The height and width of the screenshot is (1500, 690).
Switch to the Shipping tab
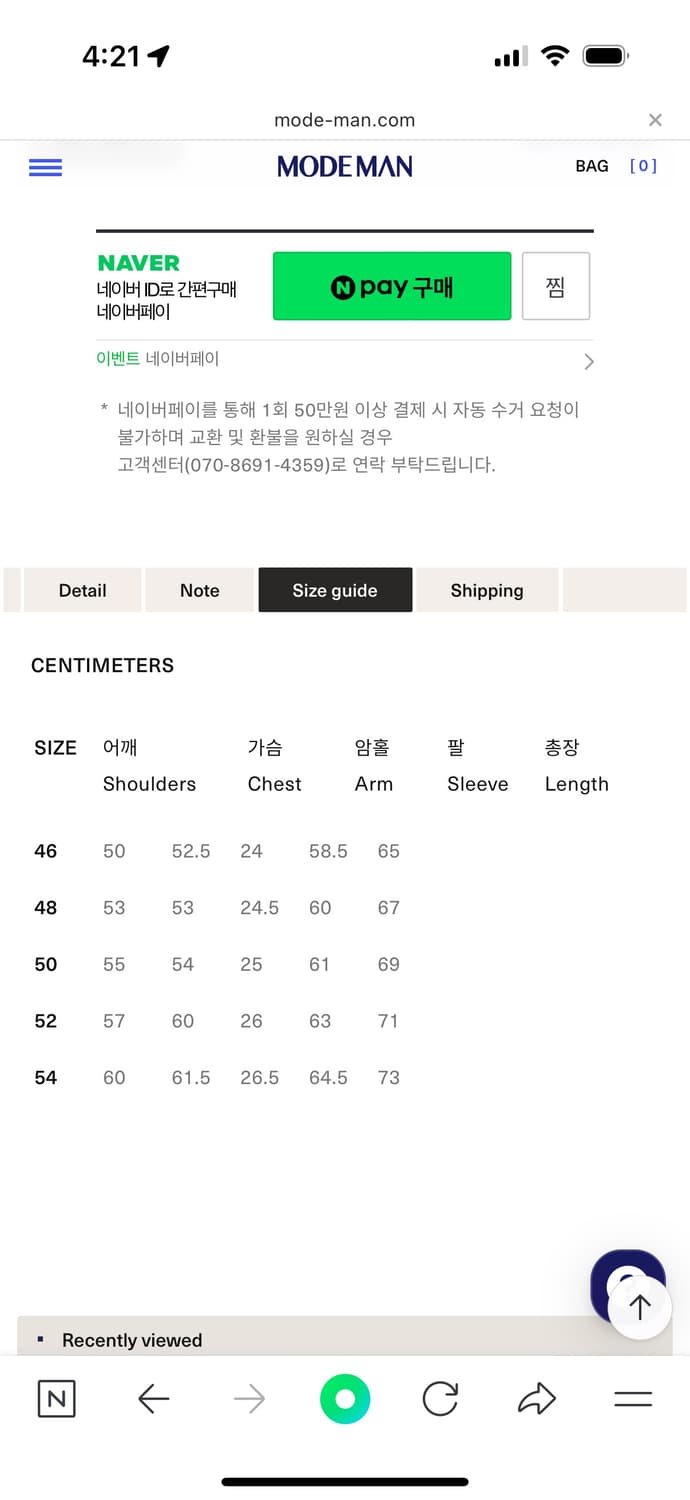pos(487,590)
